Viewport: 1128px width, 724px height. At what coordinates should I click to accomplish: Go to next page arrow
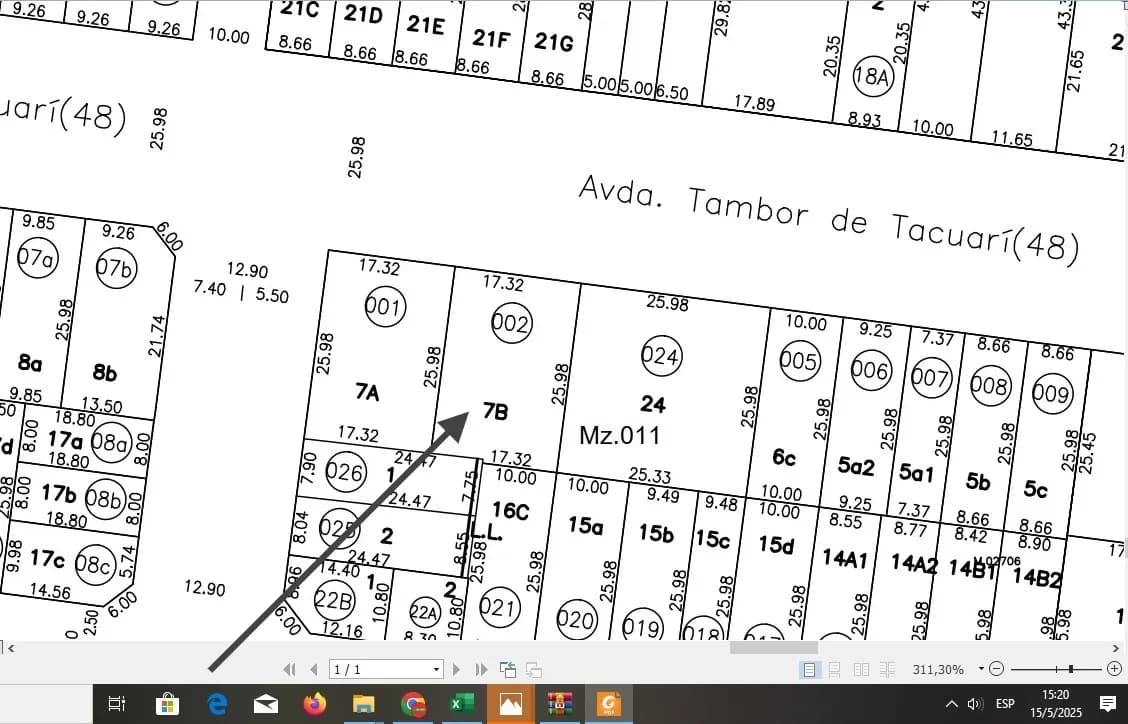pos(456,669)
